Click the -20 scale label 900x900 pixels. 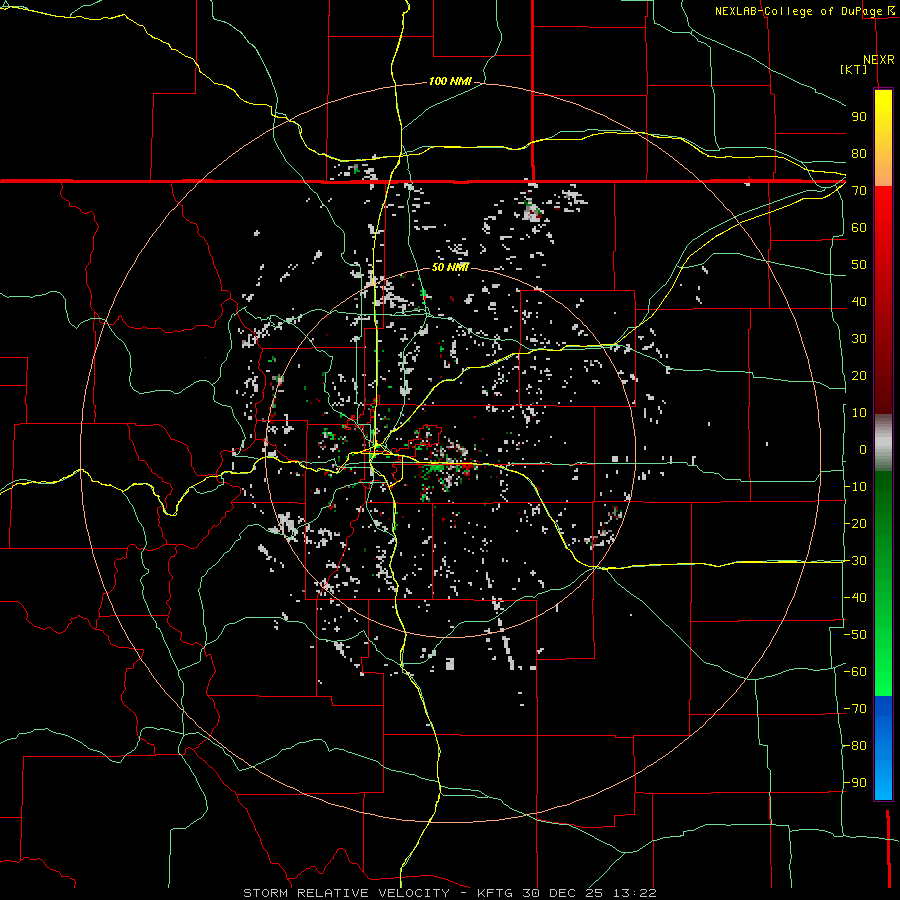pos(855,523)
